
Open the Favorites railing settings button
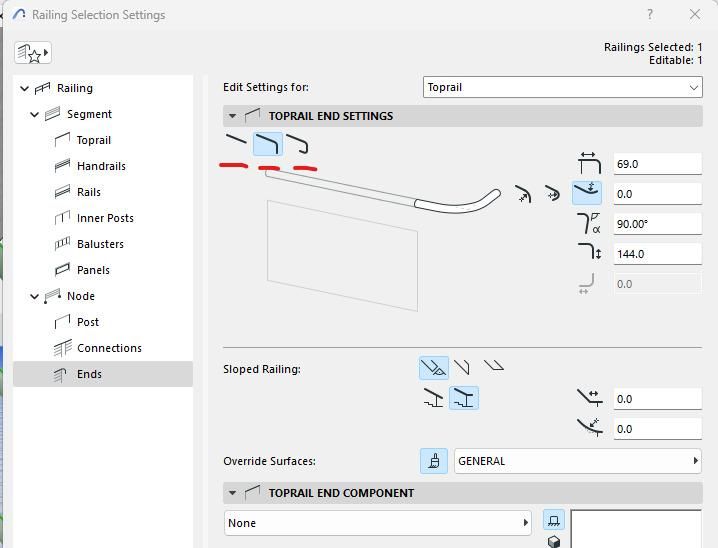[x=33, y=53]
